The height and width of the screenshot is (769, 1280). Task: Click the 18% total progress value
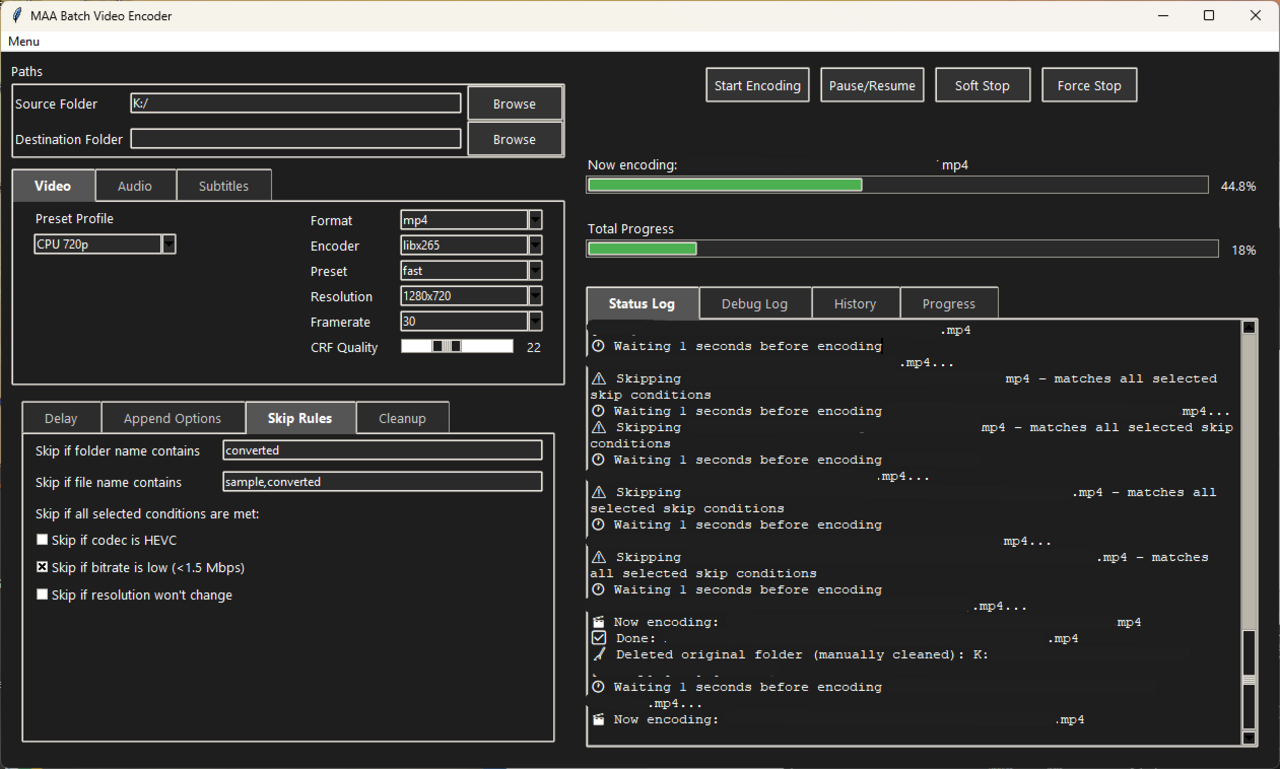(1244, 250)
